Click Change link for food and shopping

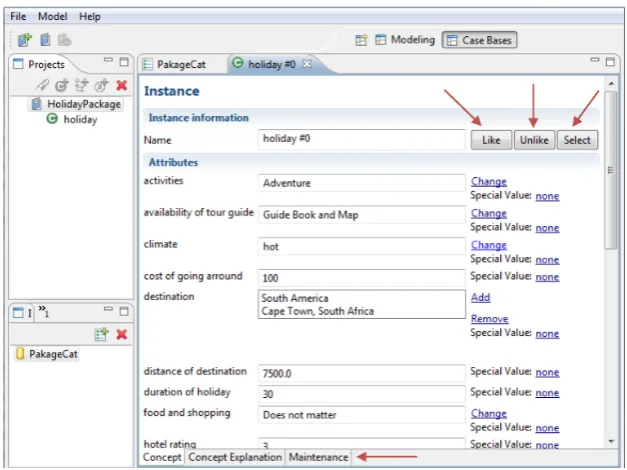pyautogui.click(x=489, y=414)
